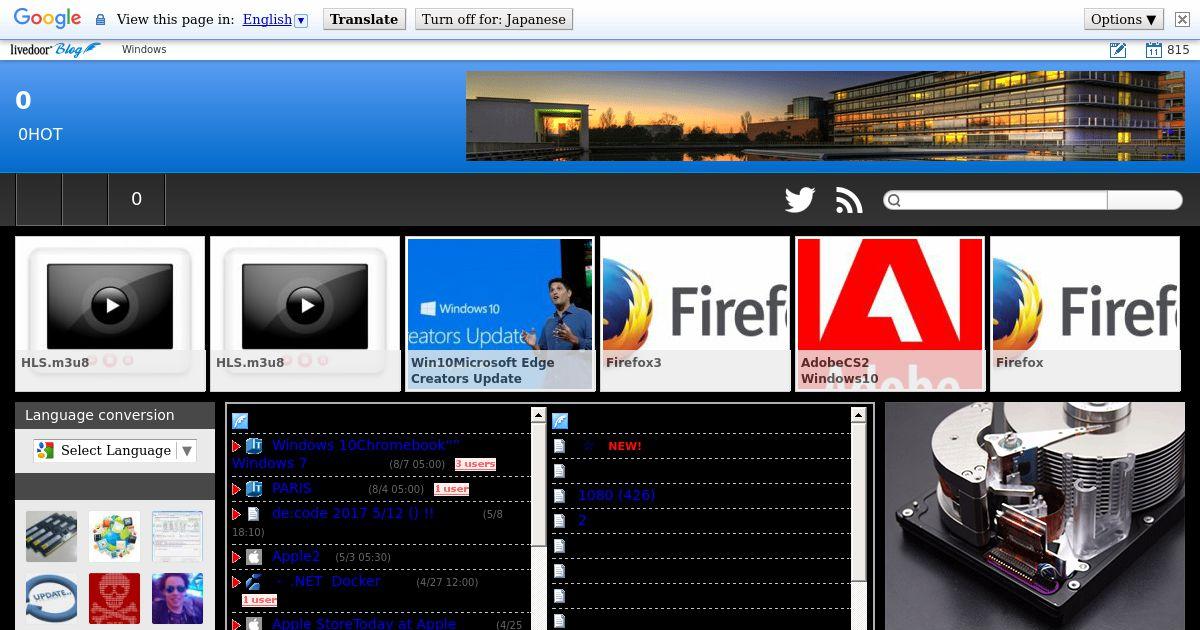Click the document icon beside de:code 2017
Viewport: 1200px width, 630px height.
tap(254, 514)
